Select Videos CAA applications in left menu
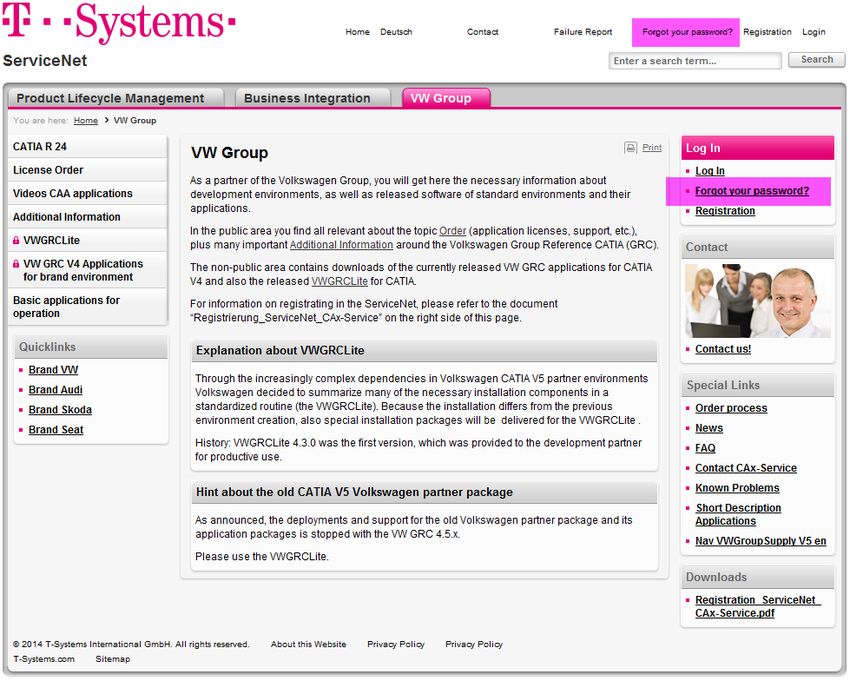Screen dimensions: 850x681 pyautogui.click(x=88, y=193)
